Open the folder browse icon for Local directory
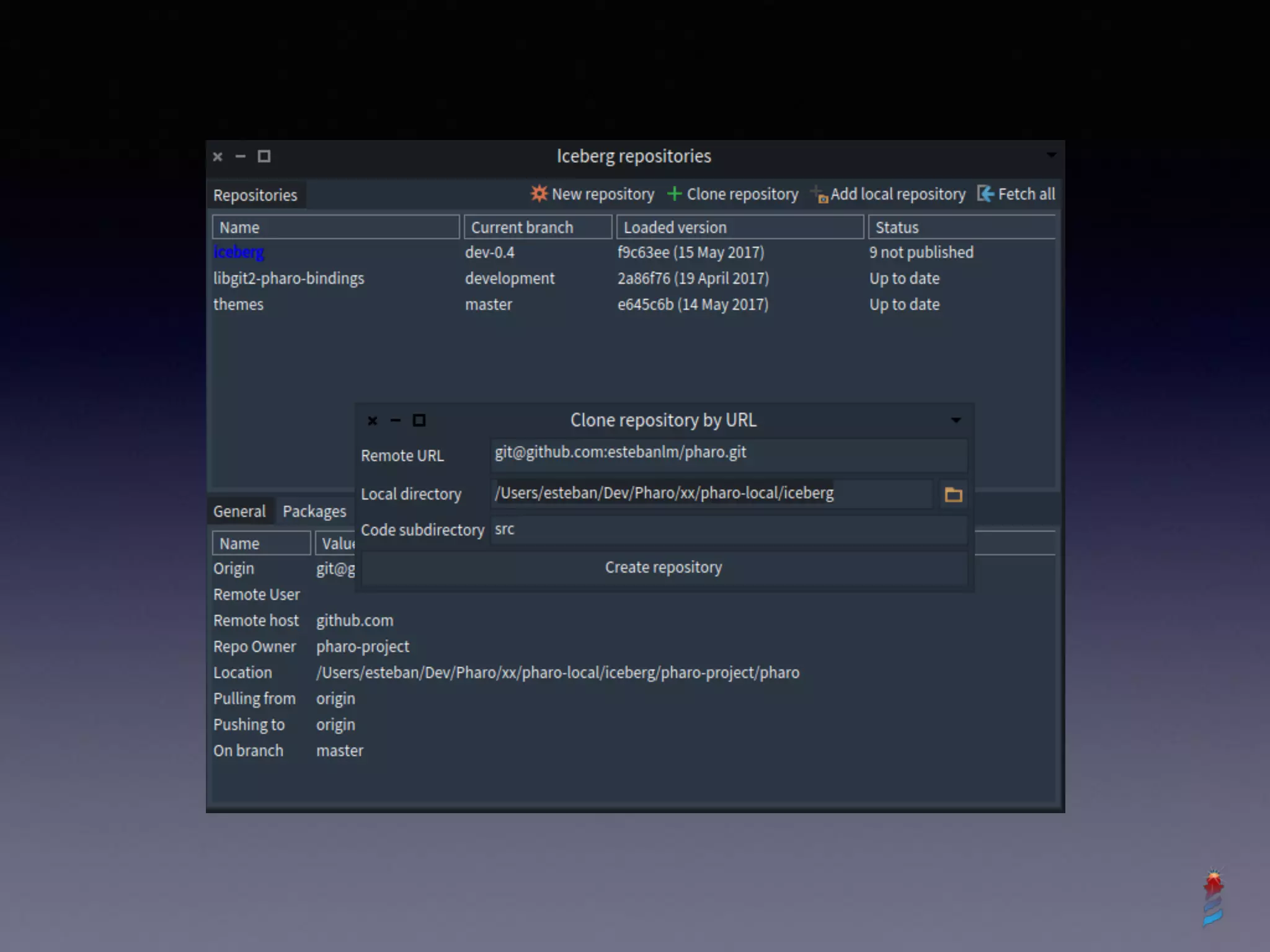Screen dimensions: 1270x952 click(x=953, y=495)
